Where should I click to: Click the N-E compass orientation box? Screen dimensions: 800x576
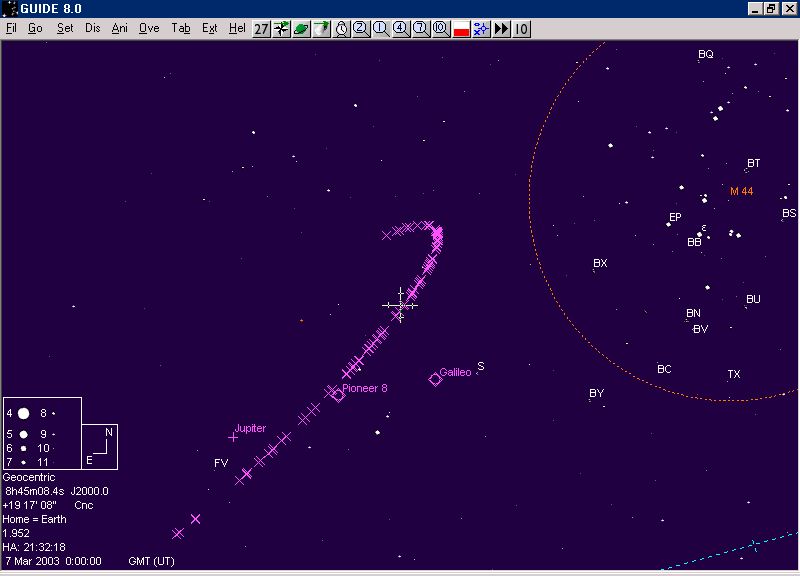click(99, 446)
